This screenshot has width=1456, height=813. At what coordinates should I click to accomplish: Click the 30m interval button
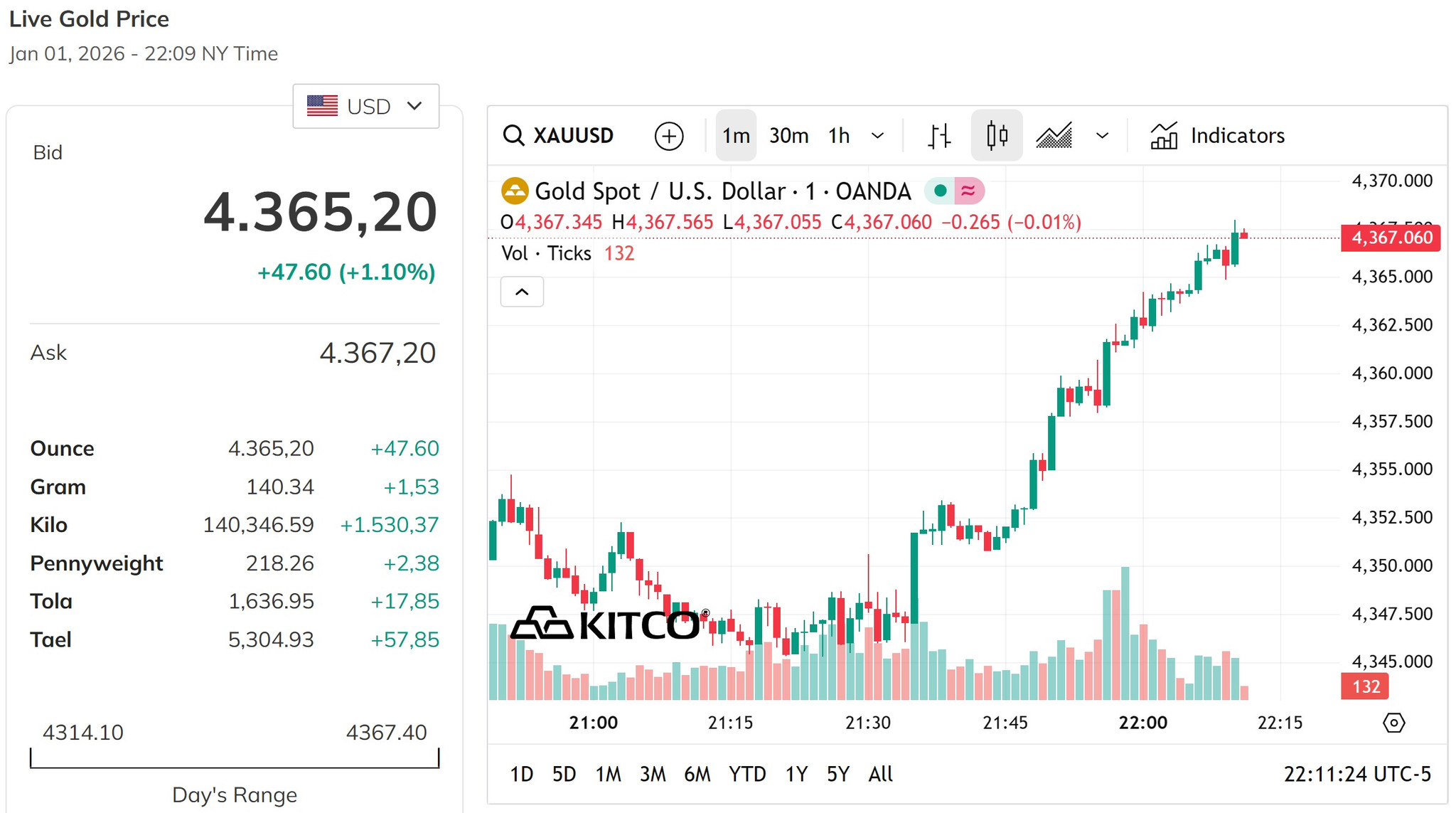coord(788,135)
